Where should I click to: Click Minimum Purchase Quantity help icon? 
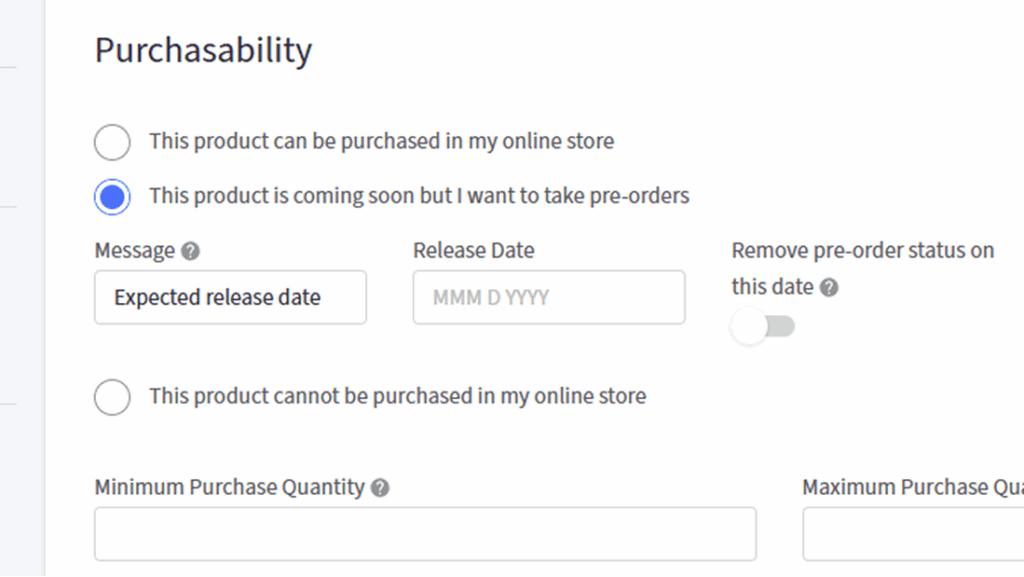coord(380,488)
